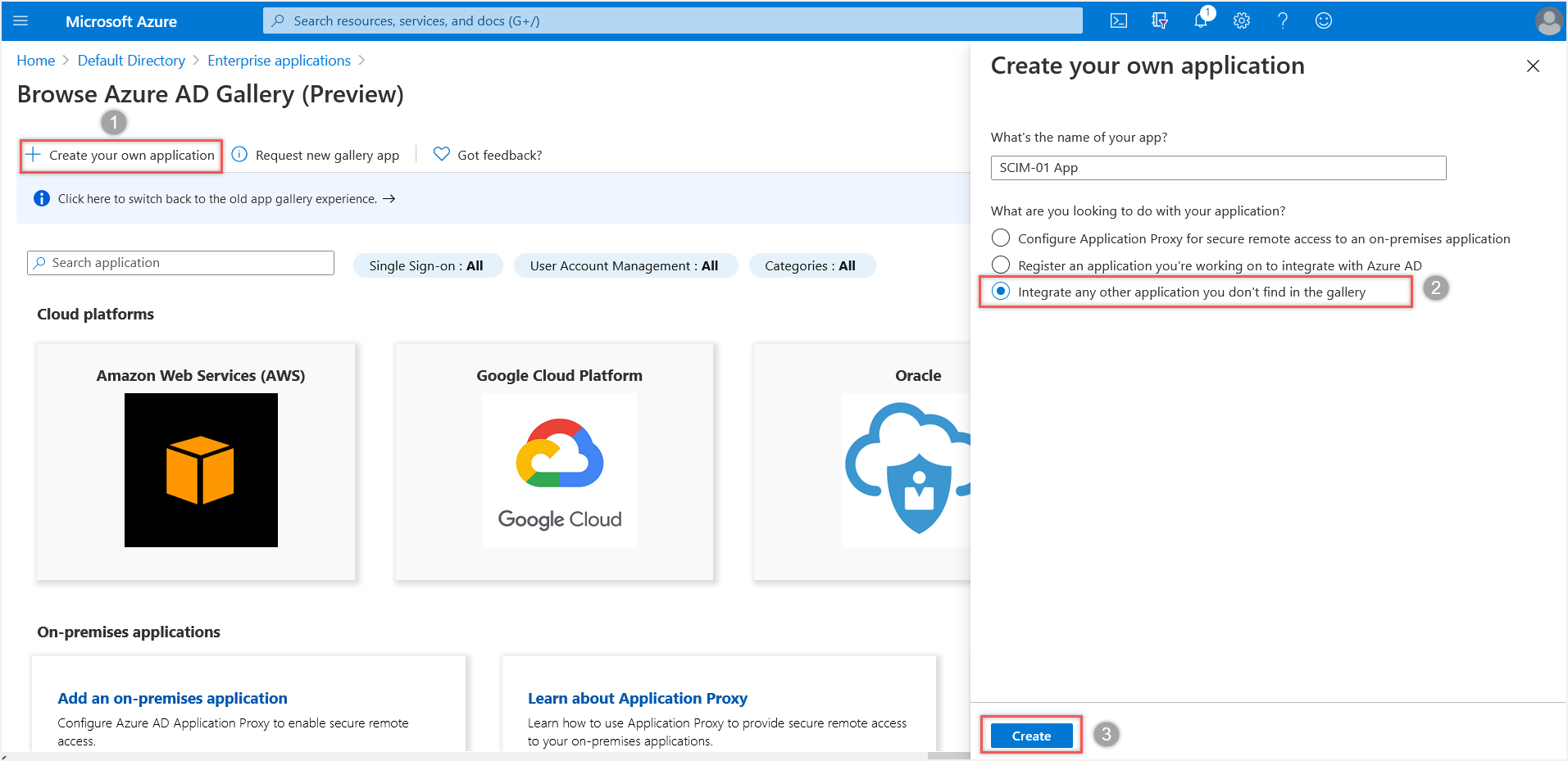1568x761 pixels.
Task: Launch Cloud Shell from the top bar
Action: pos(1118,21)
